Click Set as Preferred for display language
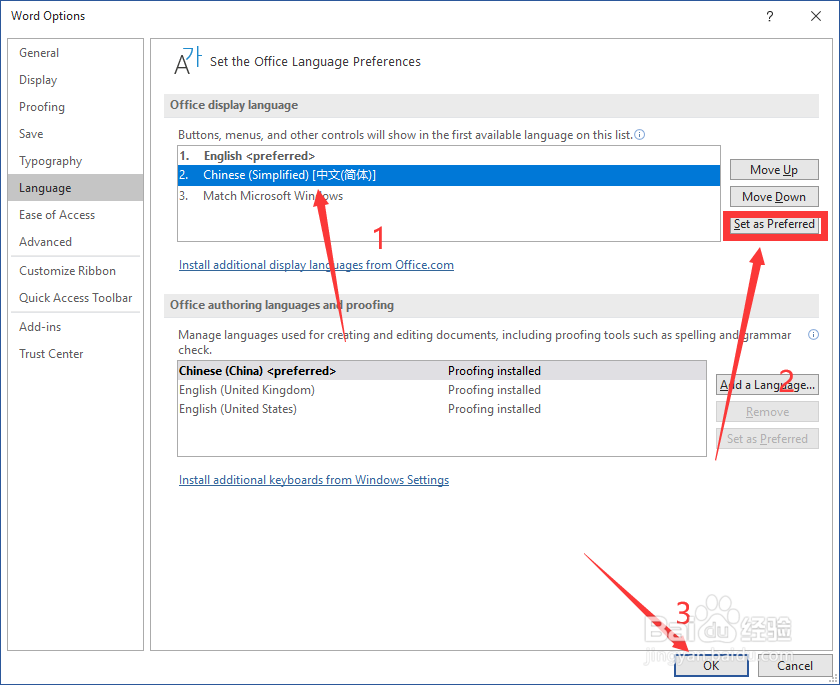The width and height of the screenshot is (840, 685). tap(774, 224)
